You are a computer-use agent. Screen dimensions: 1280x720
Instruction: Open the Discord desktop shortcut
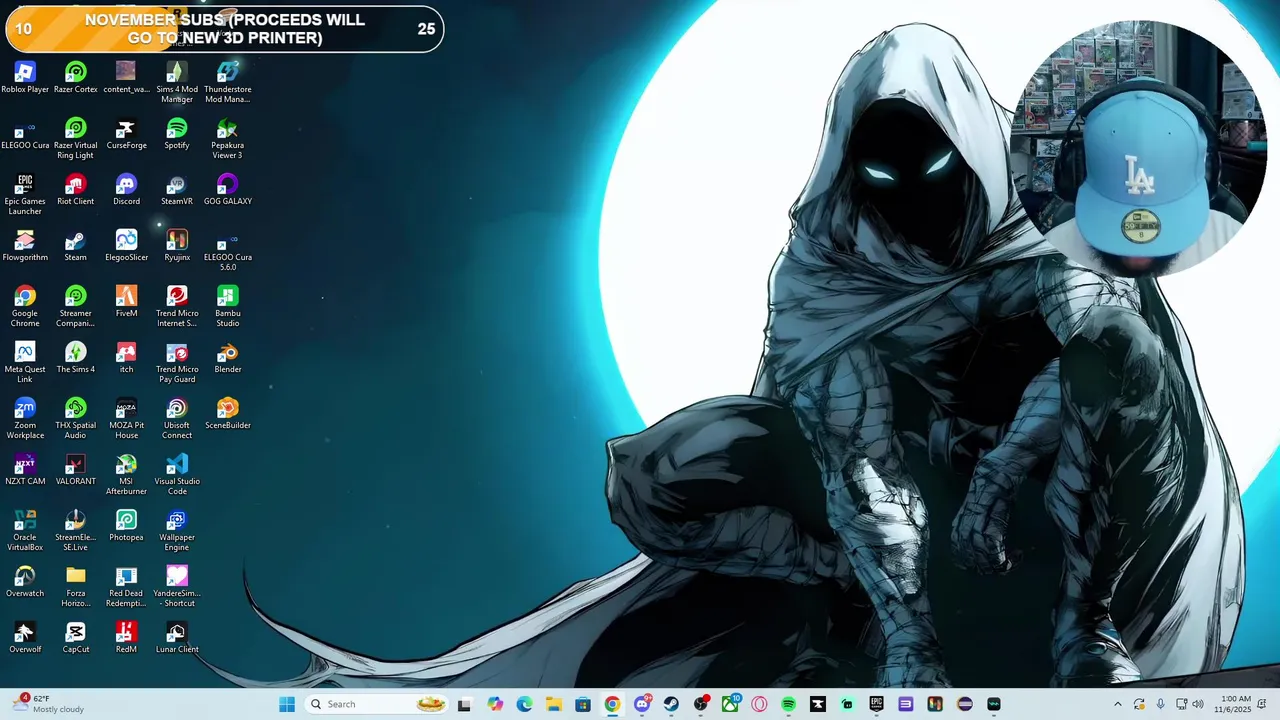(126, 190)
